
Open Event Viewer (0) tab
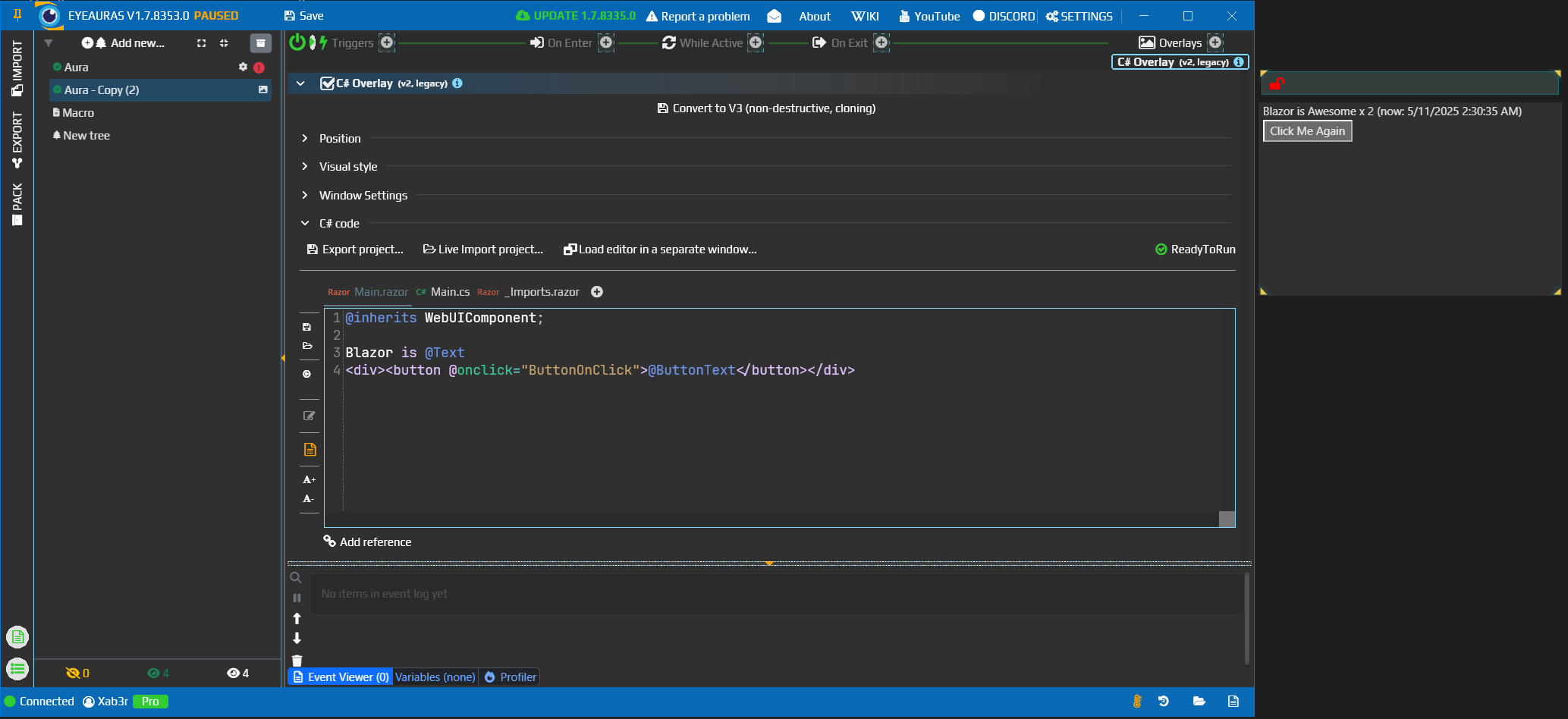pos(341,677)
